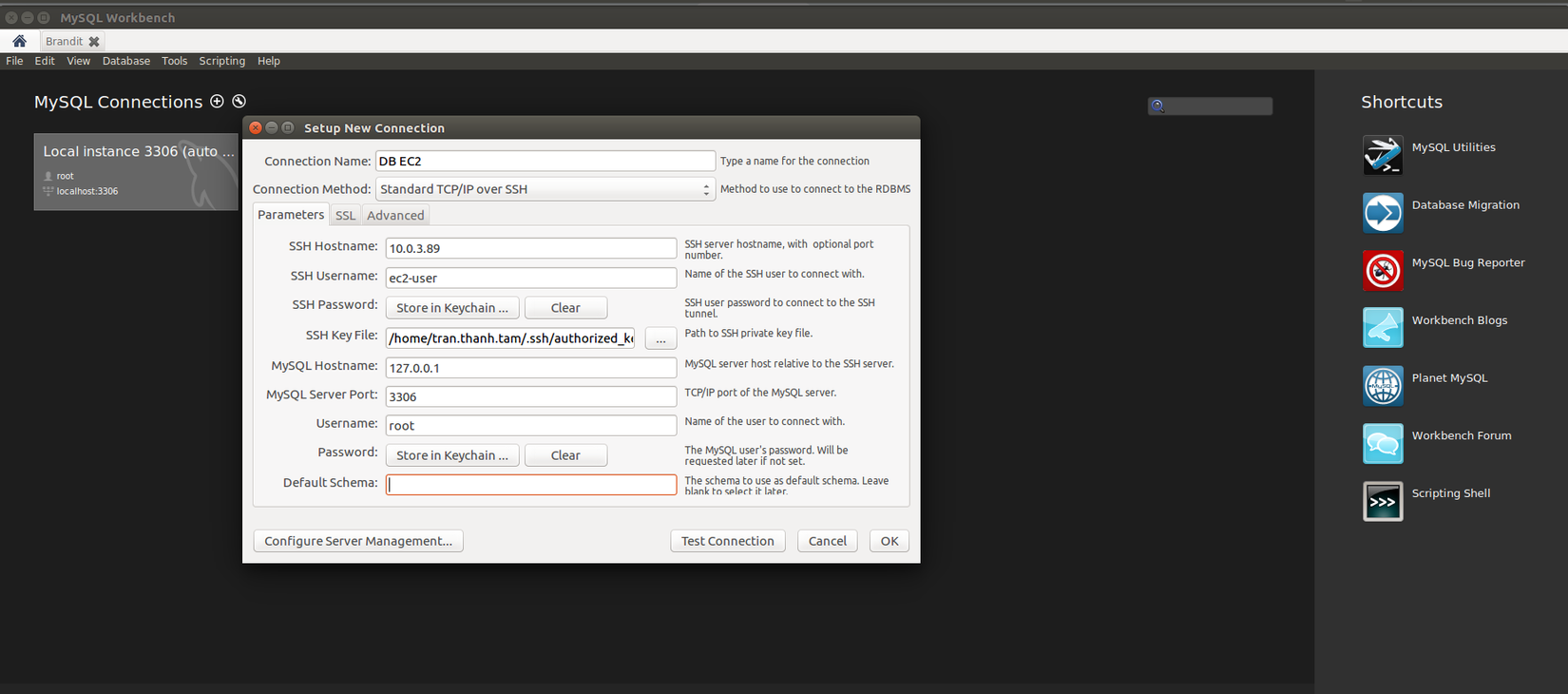The image size is (1568, 694).
Task: Switch to the Advanced tab
Action: point(395,216)
